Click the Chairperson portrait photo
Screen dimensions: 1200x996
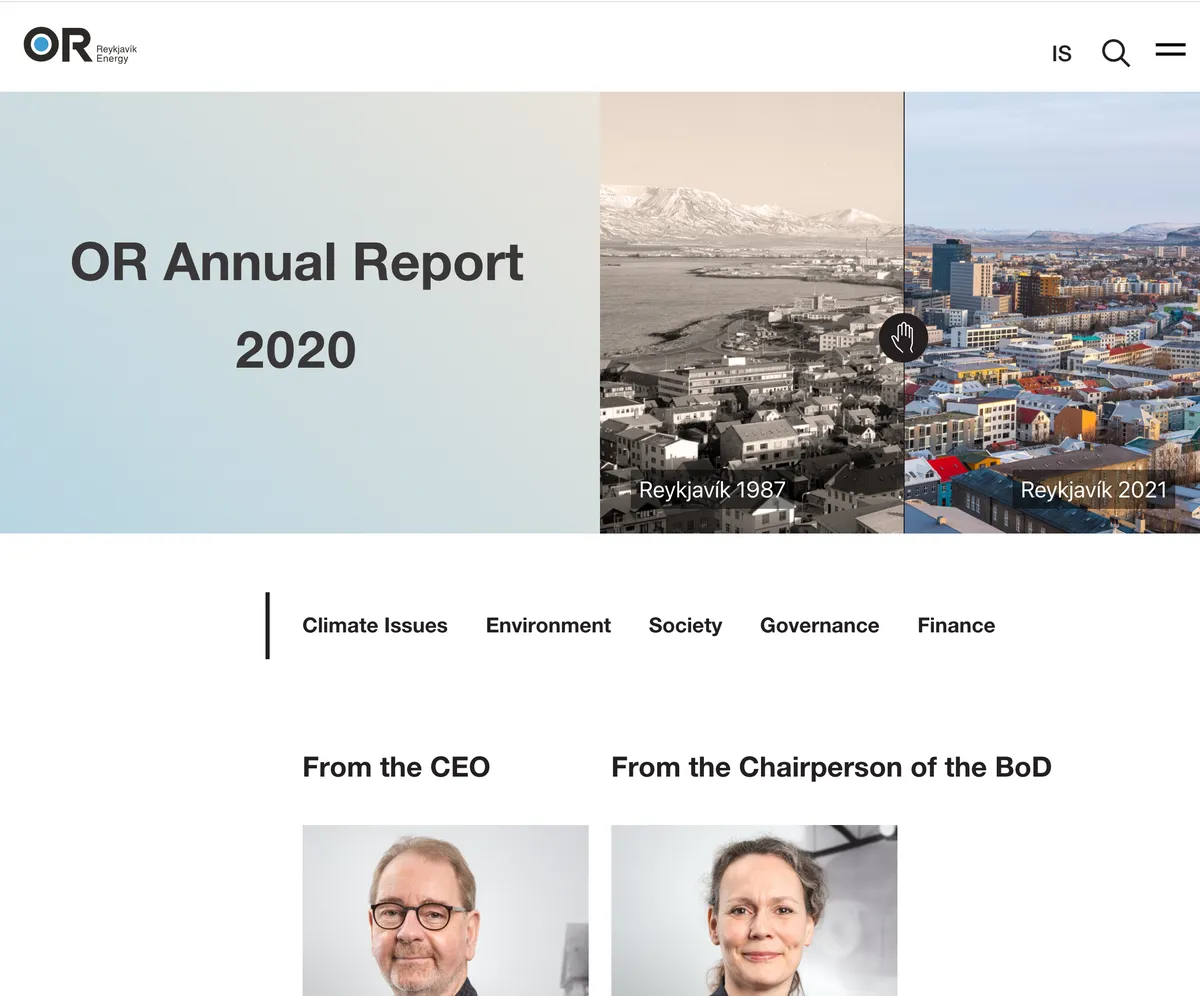[x=754, y=910]
